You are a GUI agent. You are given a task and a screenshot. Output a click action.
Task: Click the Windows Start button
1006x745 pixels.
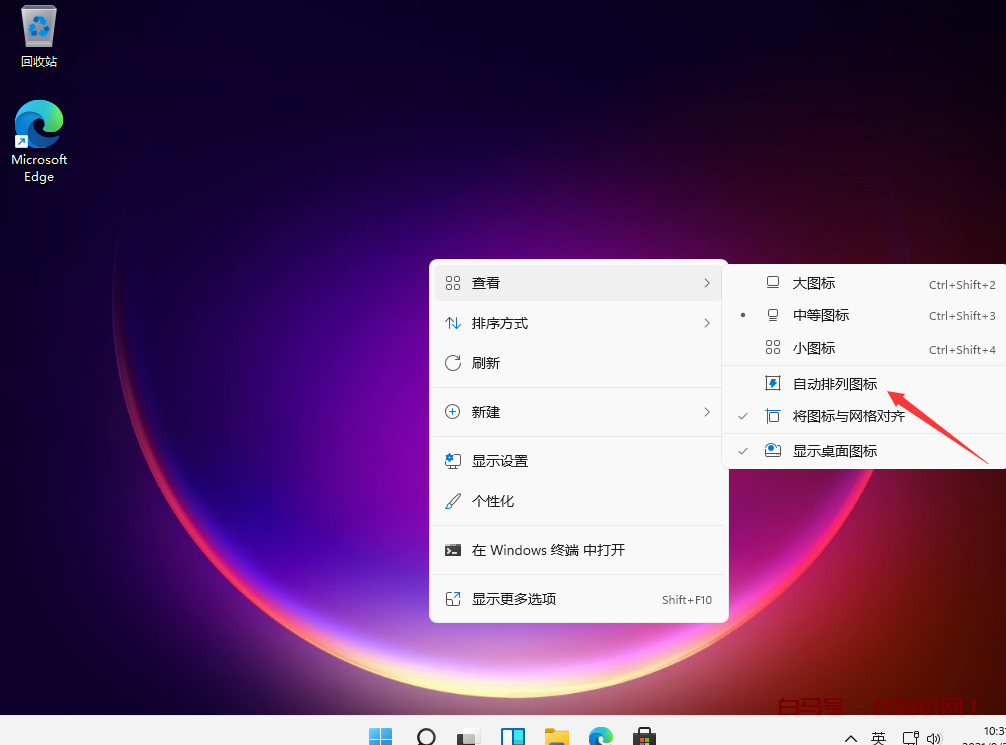click(380, 737)
